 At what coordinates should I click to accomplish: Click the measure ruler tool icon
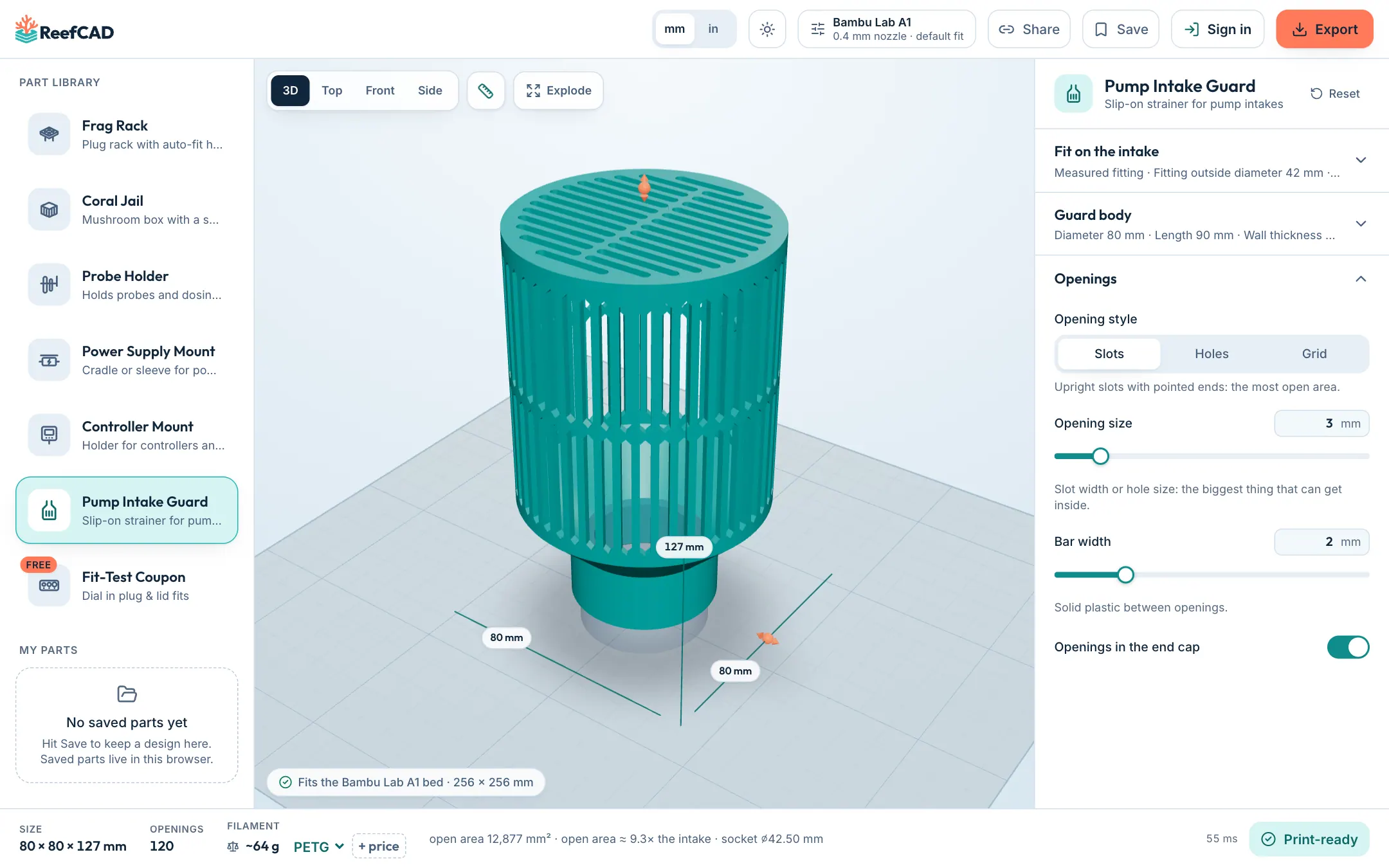pos(486,91)
